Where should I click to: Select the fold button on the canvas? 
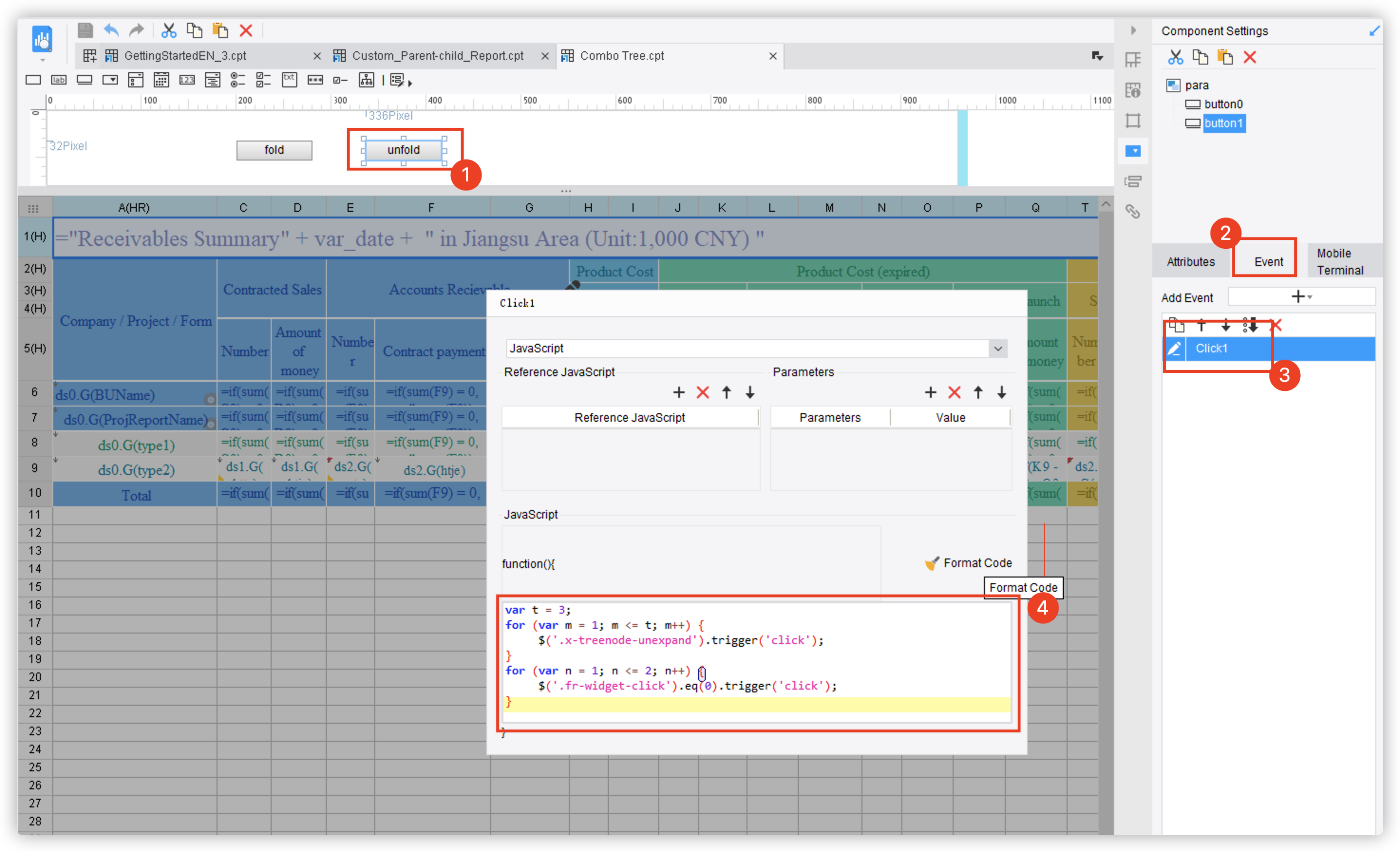[x=274, y=150]
